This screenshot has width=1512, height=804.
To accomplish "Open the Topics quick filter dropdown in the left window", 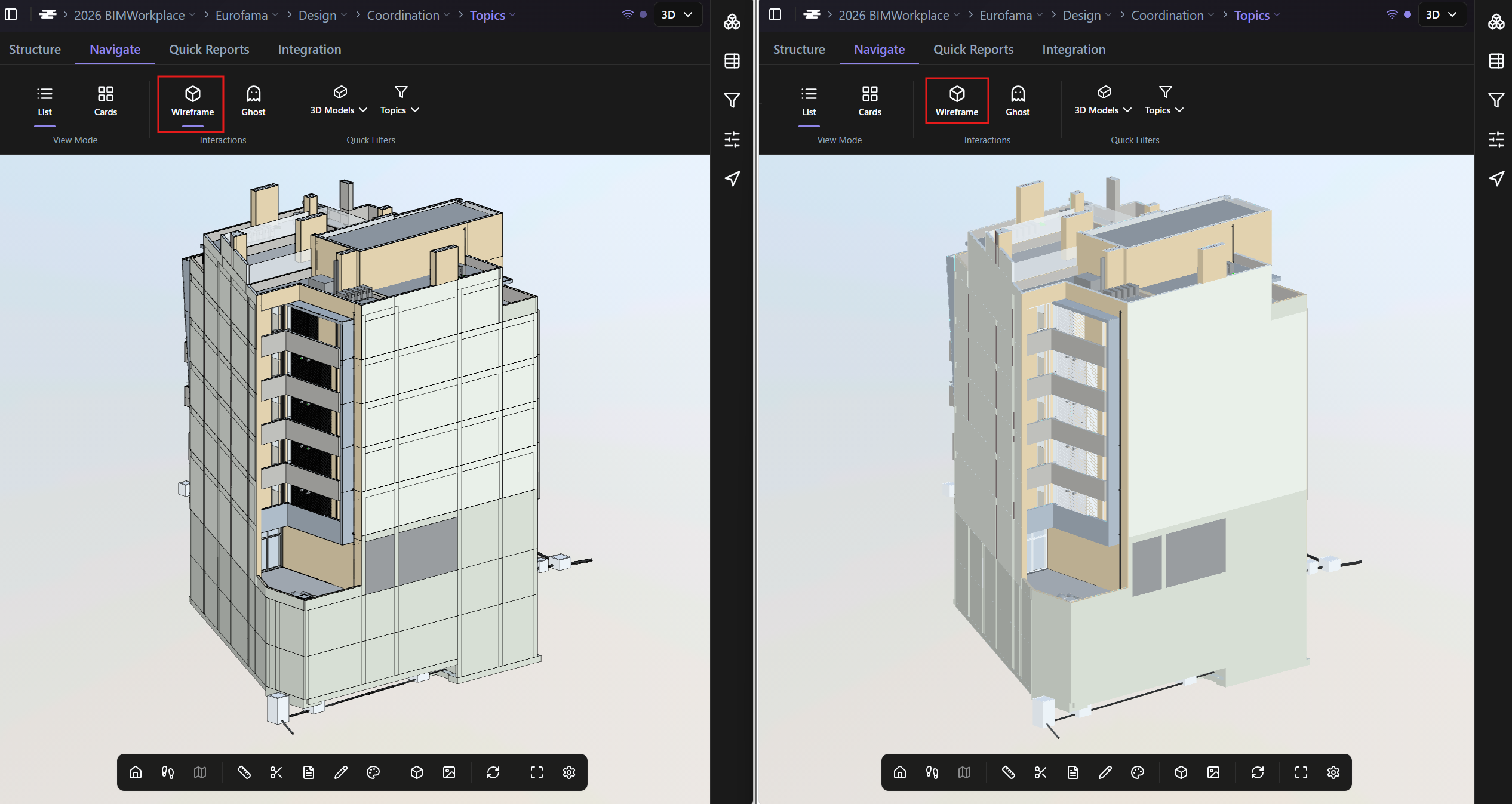I will point(400,100).
